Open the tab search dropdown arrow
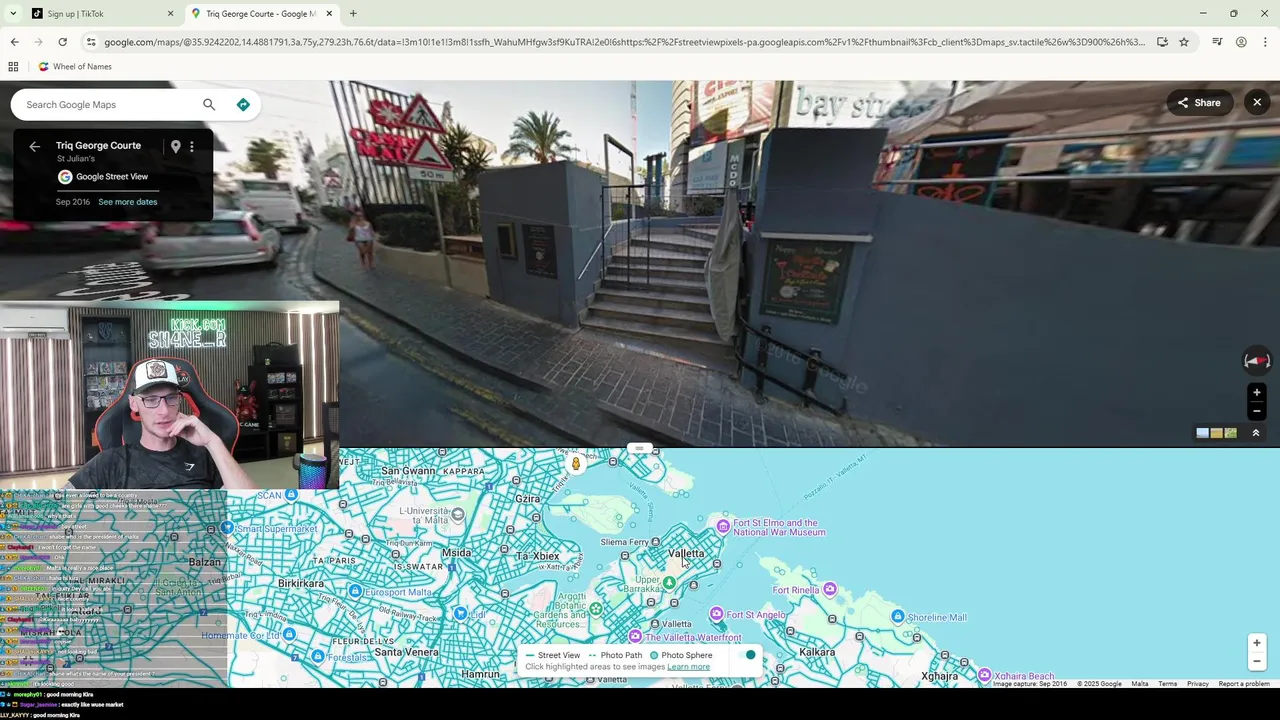 click(12, 14)
